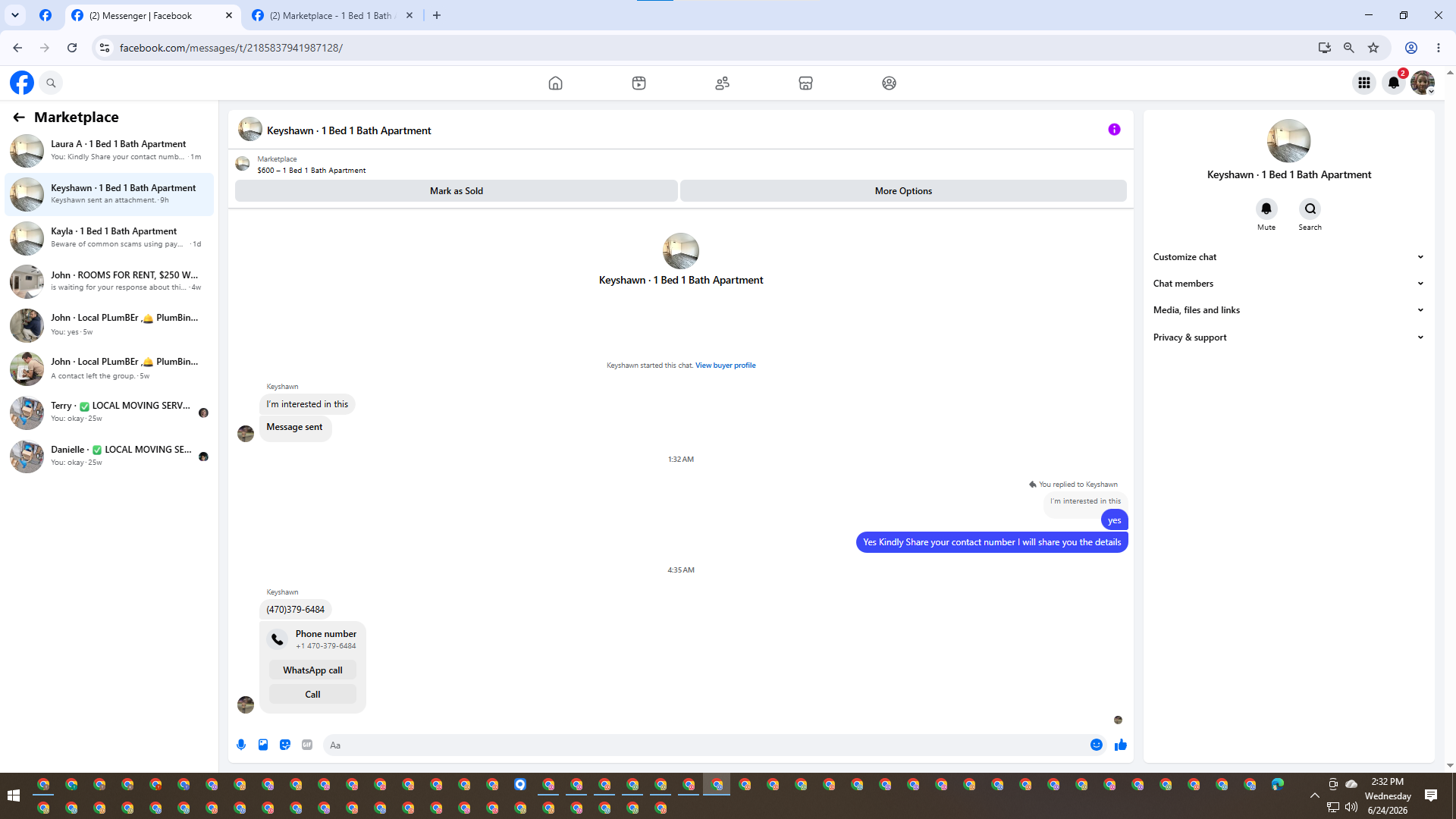This screenshot has height=819, width=1456.
Task: Show hidden system tray icons
Action: [x=1314, y=795]
